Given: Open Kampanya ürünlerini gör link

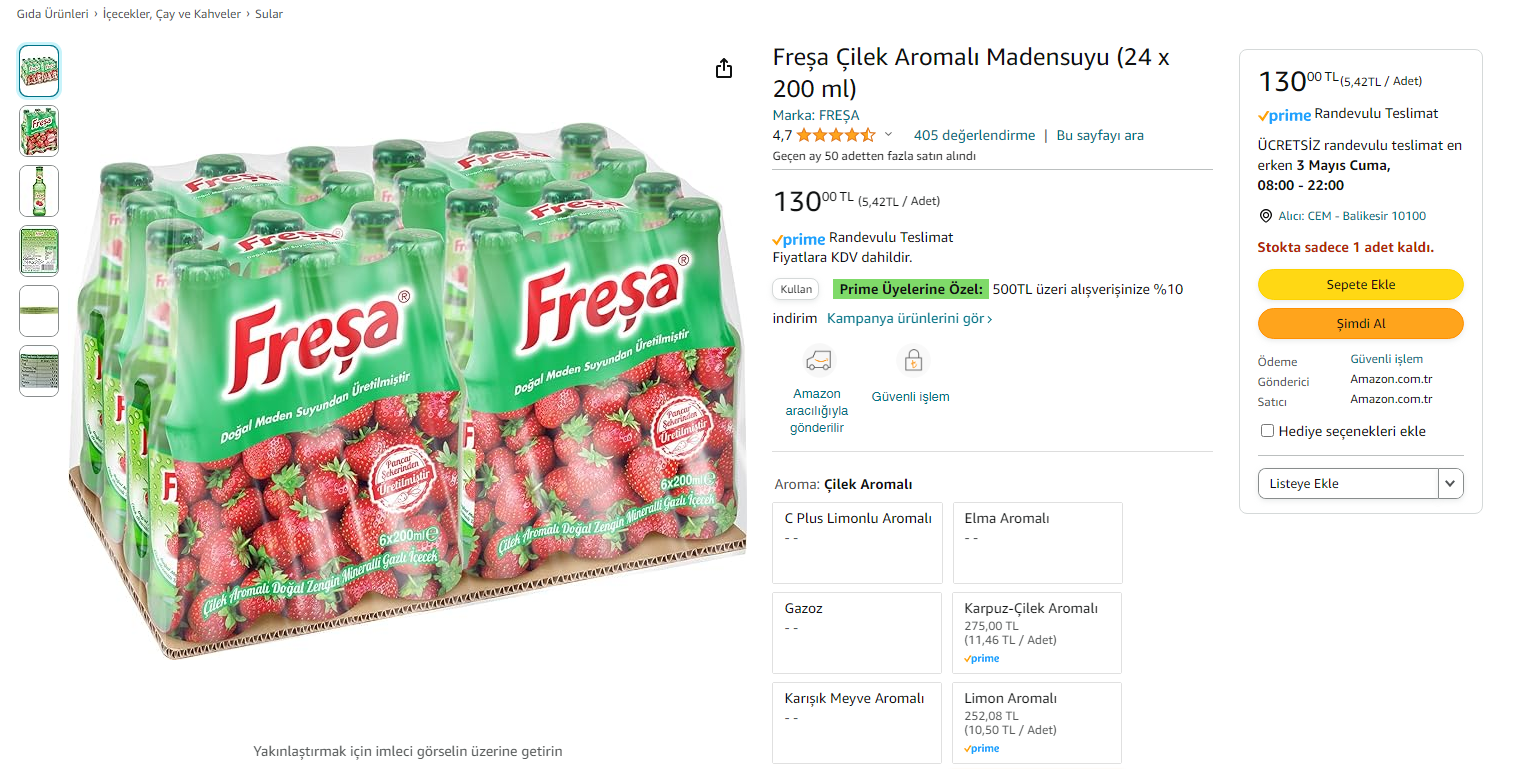Looking at the screenshot, I should pyautogui.click(x=909, y=319).
